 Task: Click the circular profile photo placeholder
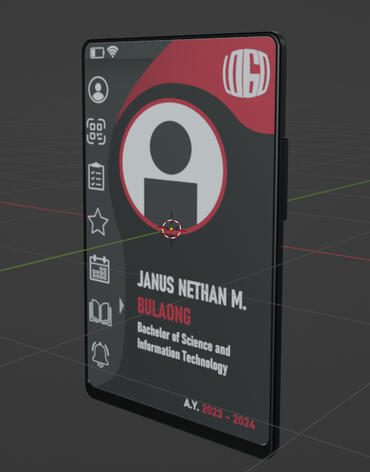[173, 167]
